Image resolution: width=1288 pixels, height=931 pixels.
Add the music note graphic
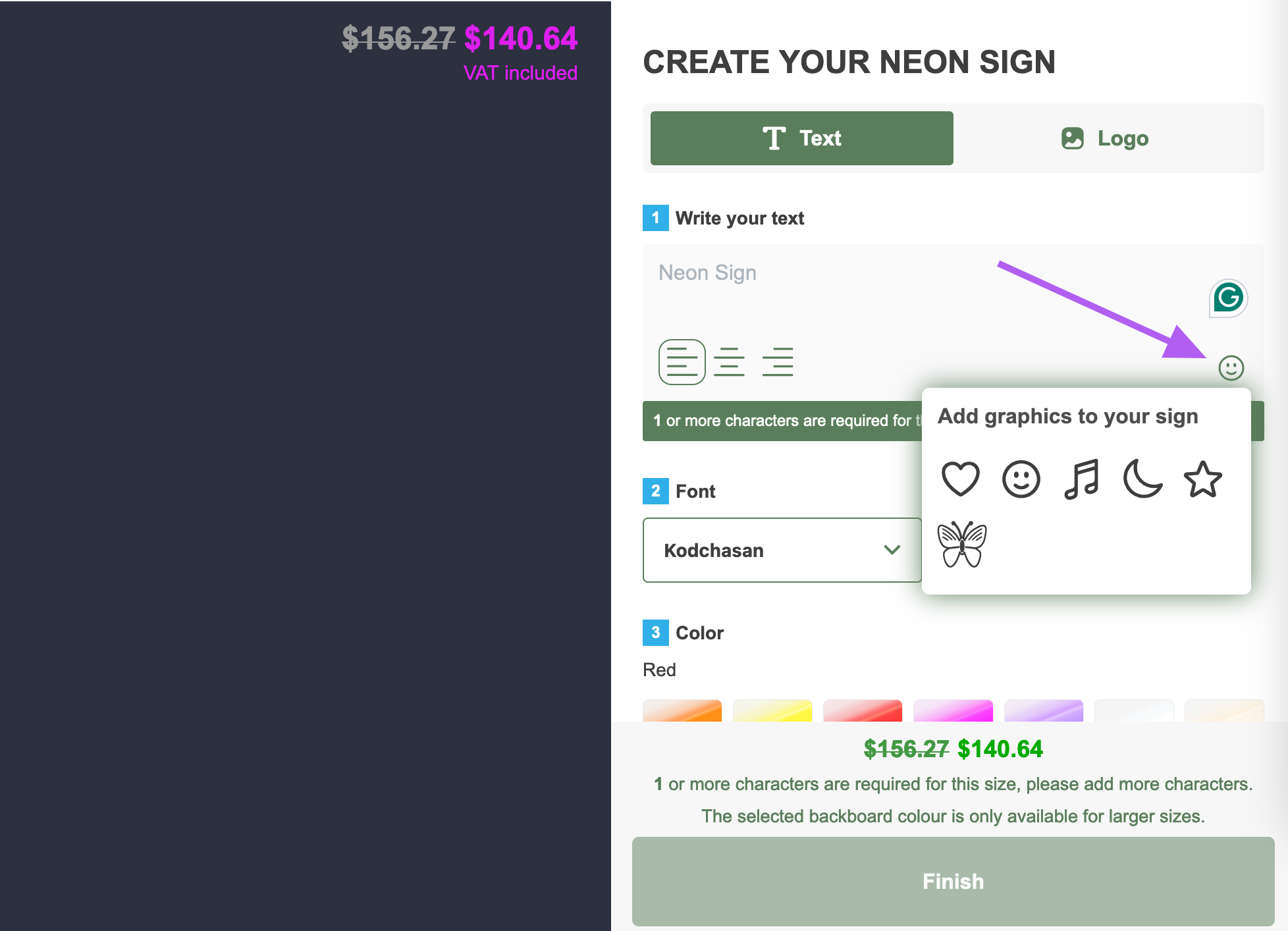click(1082, 479)
